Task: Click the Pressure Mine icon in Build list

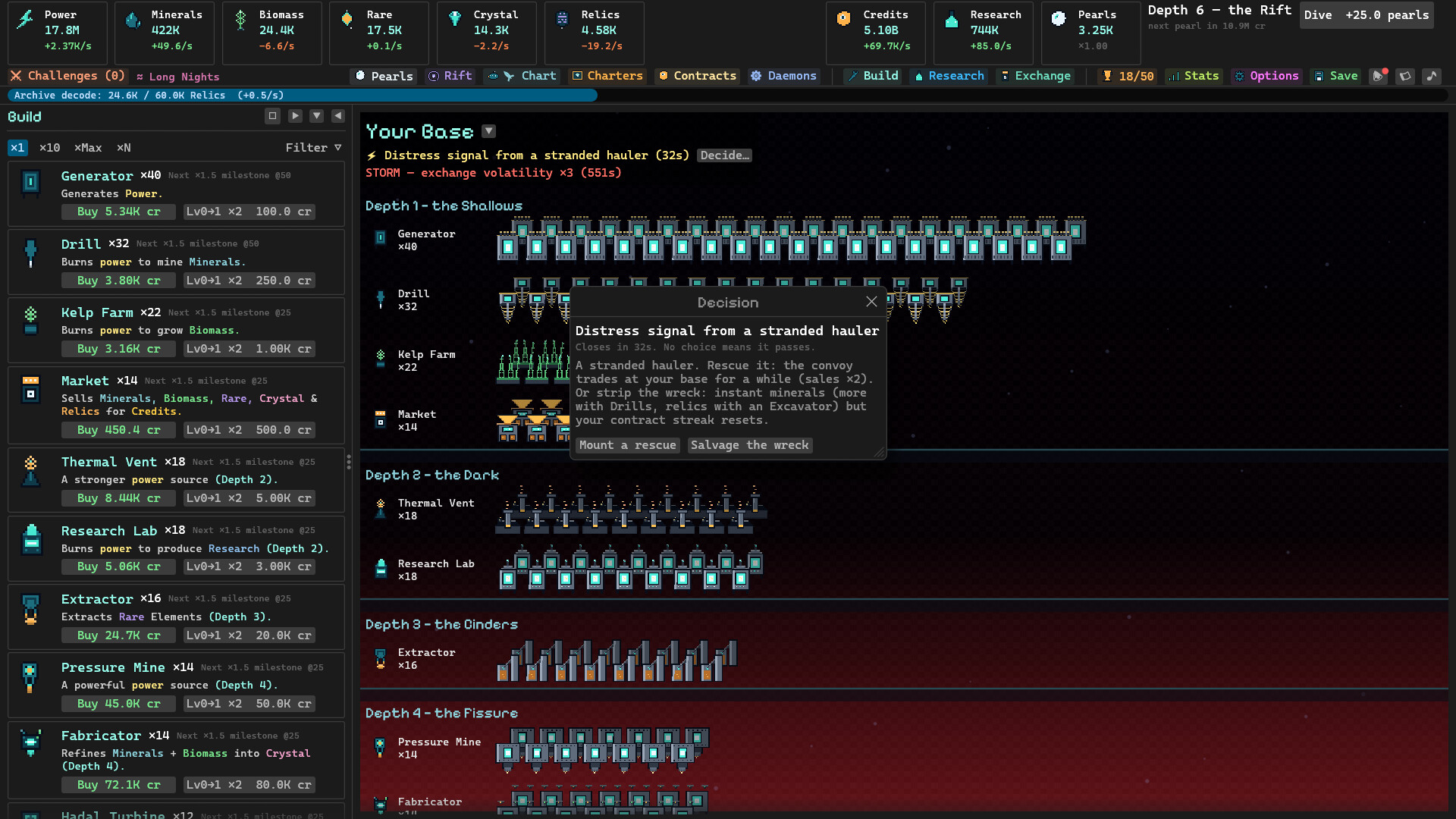Action: coord(30,677)
